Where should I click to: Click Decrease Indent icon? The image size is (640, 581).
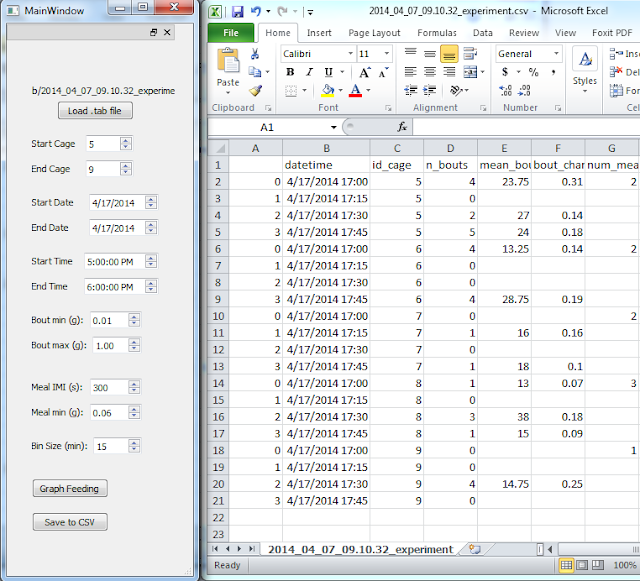pyautogui.click(x=410, y=90)
